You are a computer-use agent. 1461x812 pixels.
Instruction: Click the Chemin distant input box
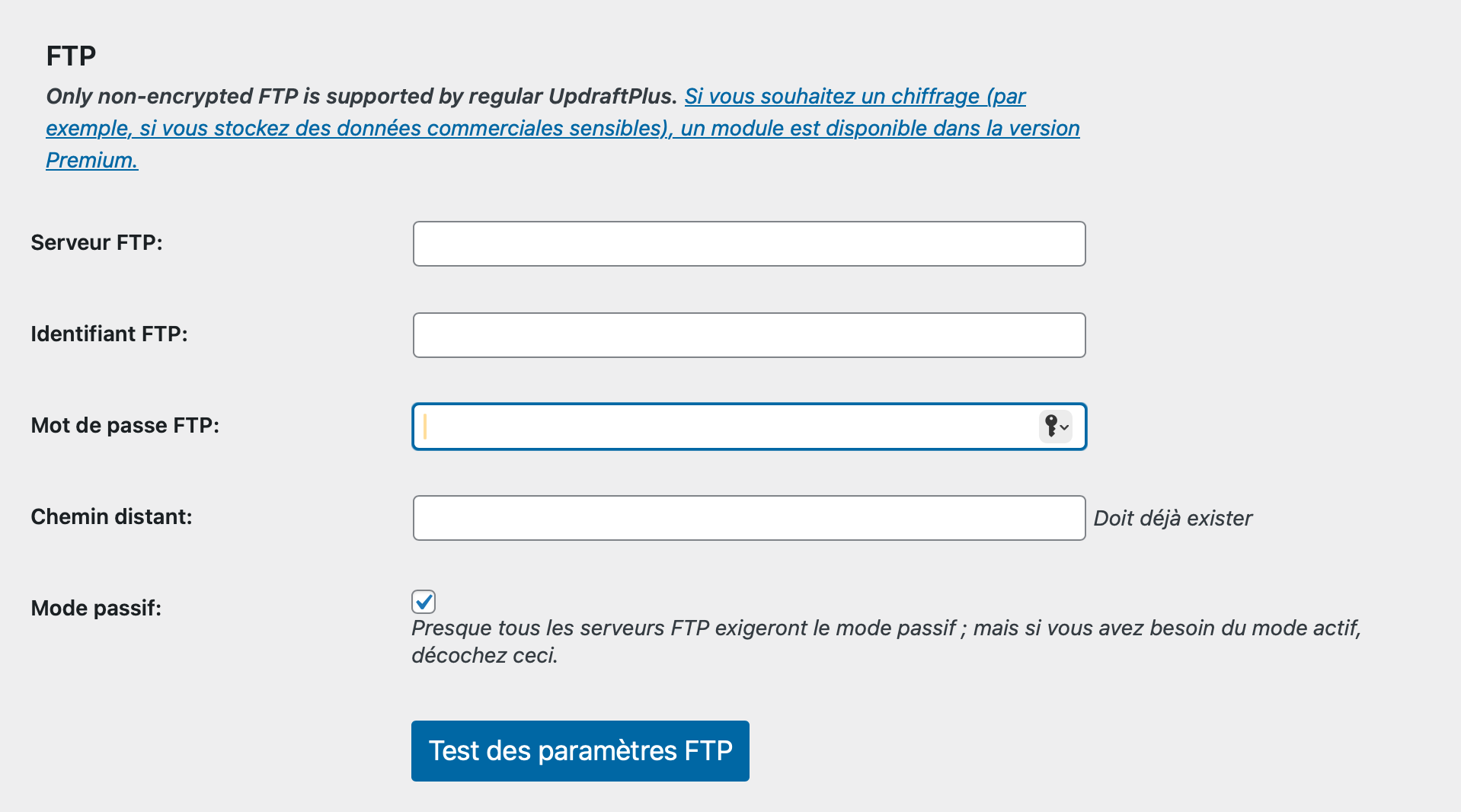[749, 518]
